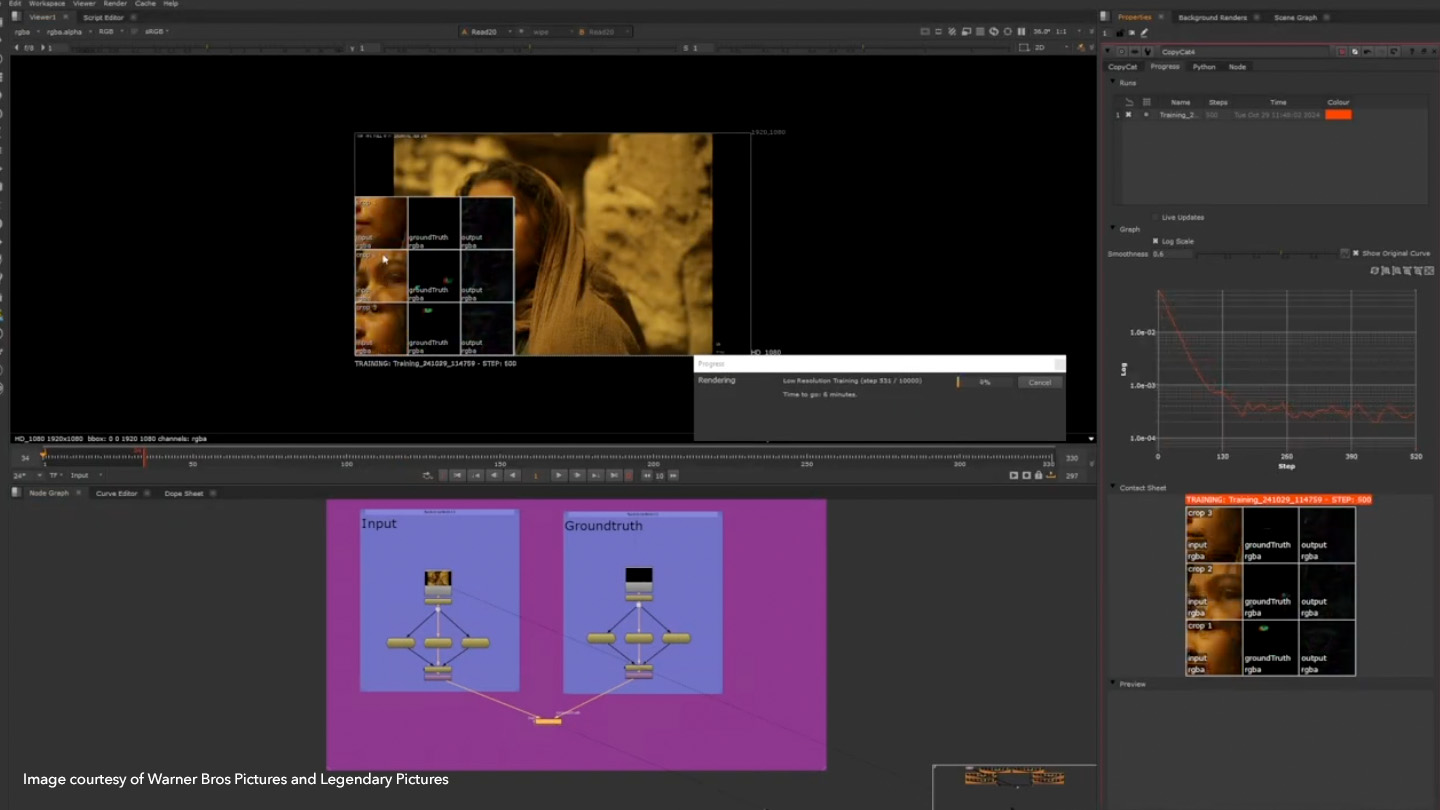The image size is (1440, 810).
Task: Click the viewer refresh arrow icon
Action: click(x=994, y=31)
